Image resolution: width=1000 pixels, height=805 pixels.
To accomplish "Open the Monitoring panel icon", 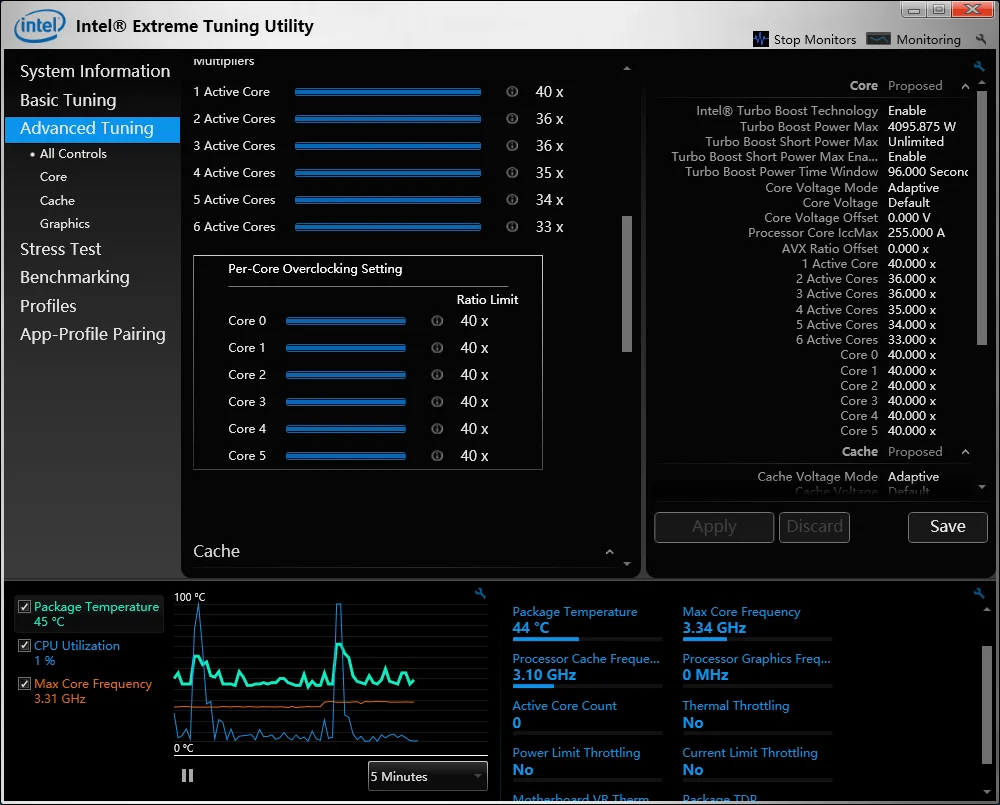I will tap(878, 39).
